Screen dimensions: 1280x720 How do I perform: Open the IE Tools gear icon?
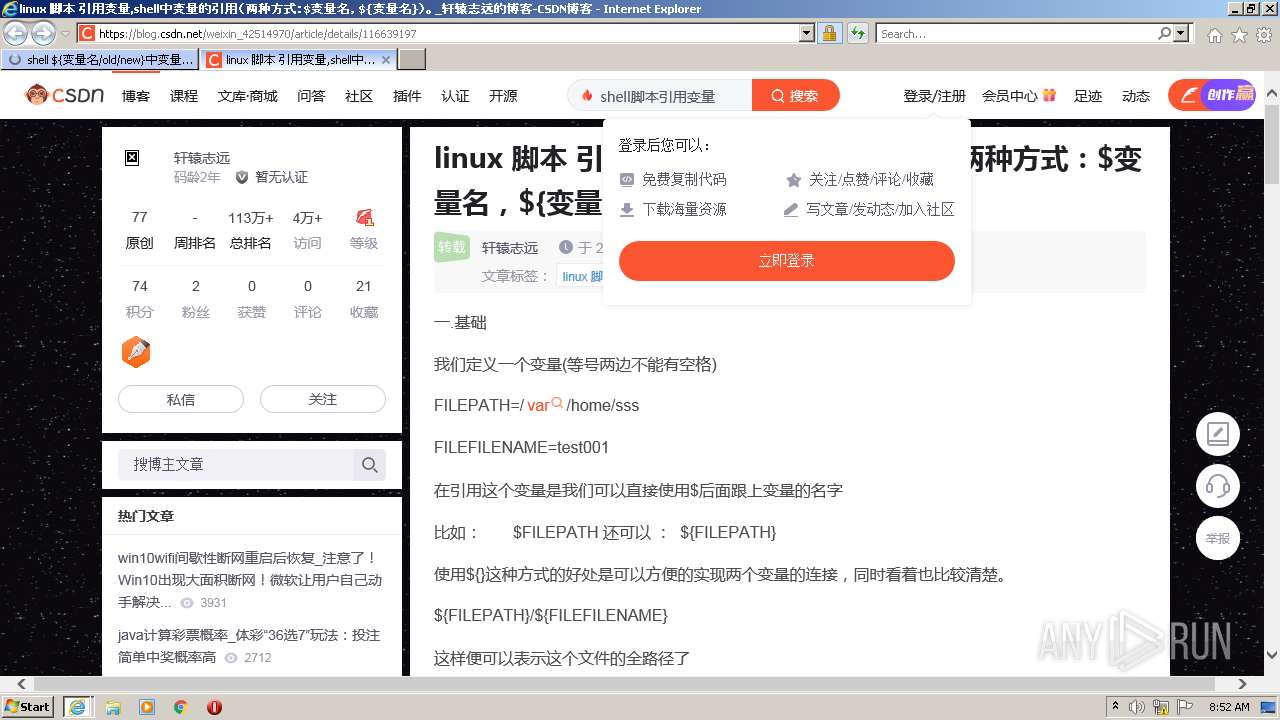(x=1264, y=35)
